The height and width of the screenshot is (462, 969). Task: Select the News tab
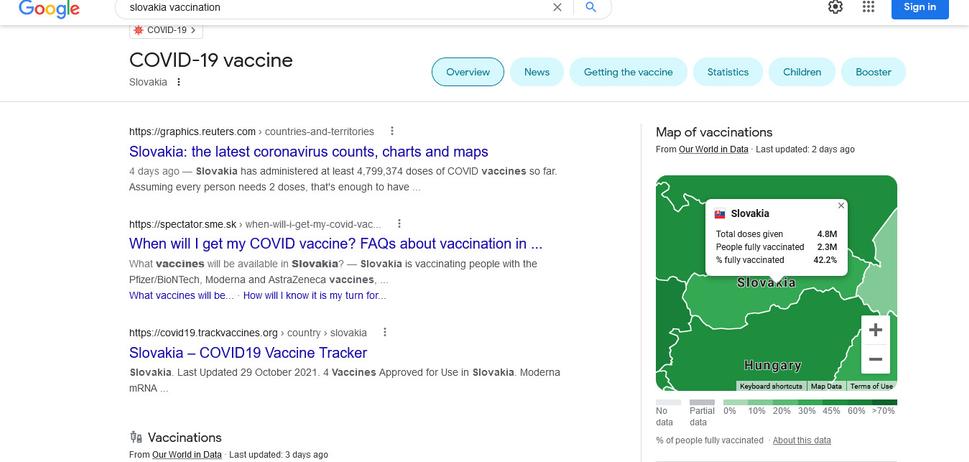(x=536, y=72)
